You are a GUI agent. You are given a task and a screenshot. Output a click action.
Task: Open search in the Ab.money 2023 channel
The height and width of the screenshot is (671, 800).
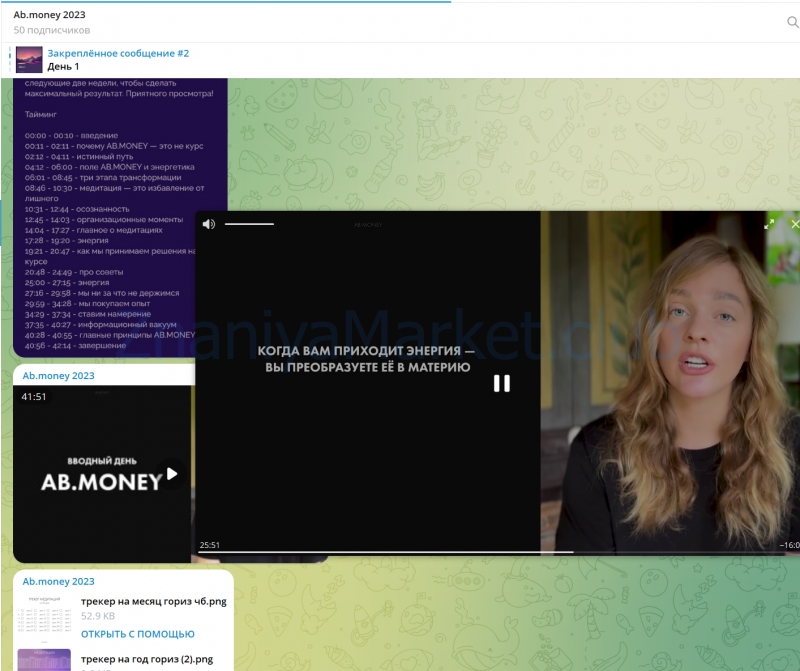[x=792, y=22]
